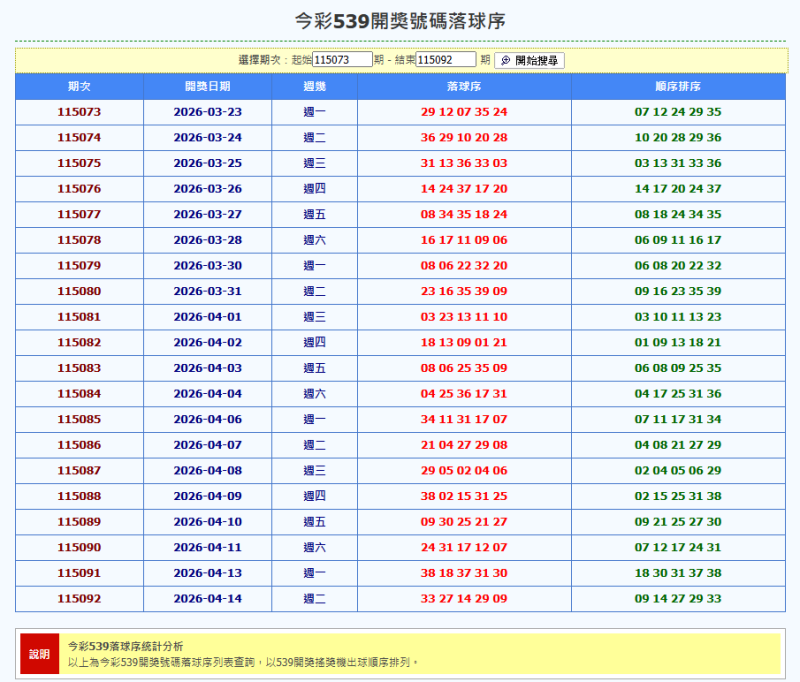Image resolution: width=800 pixels, height=682 pixels.
Task: Select period number 115090
Action: [79, 547]
